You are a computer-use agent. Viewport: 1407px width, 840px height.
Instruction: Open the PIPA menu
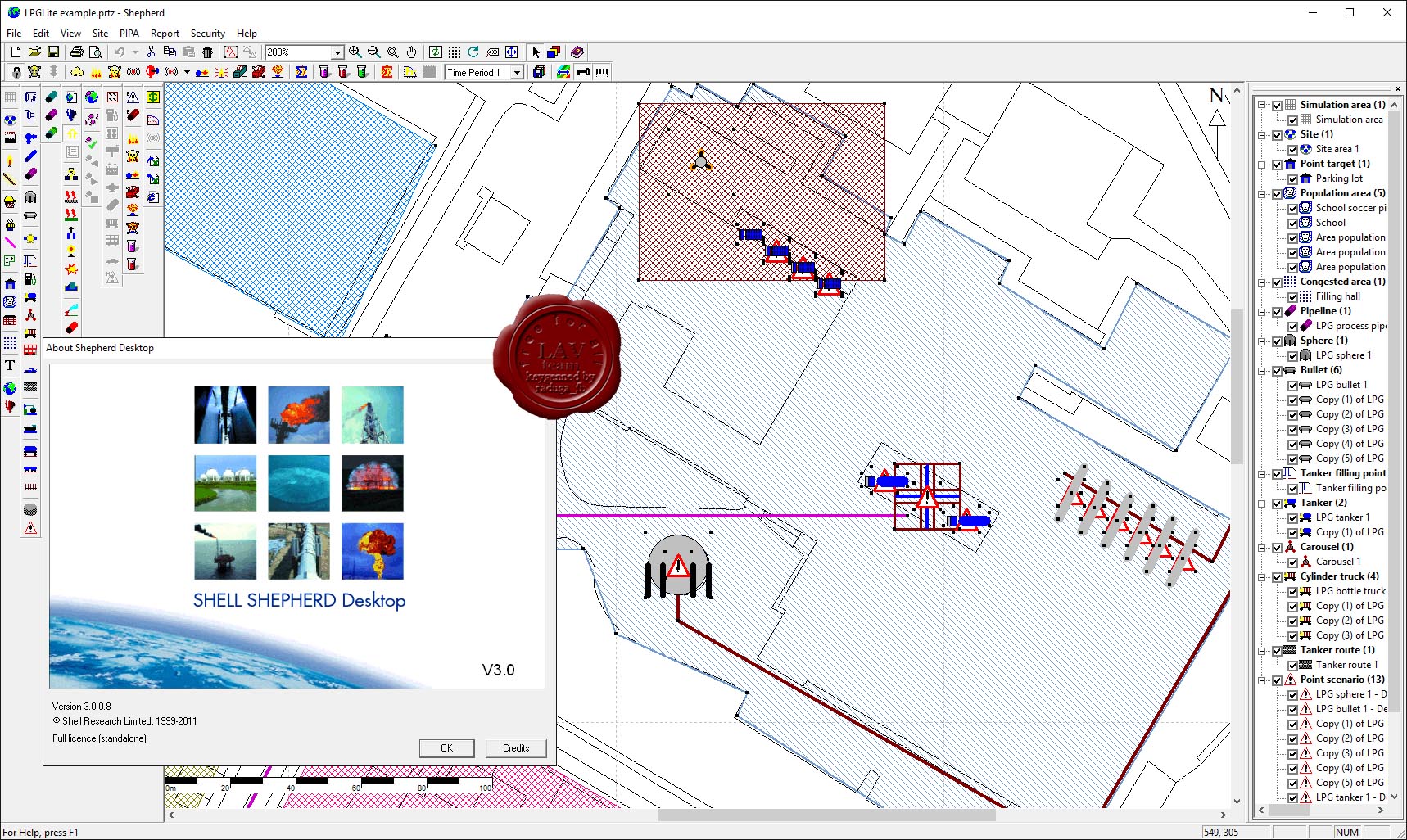click(x=129, y=34)
